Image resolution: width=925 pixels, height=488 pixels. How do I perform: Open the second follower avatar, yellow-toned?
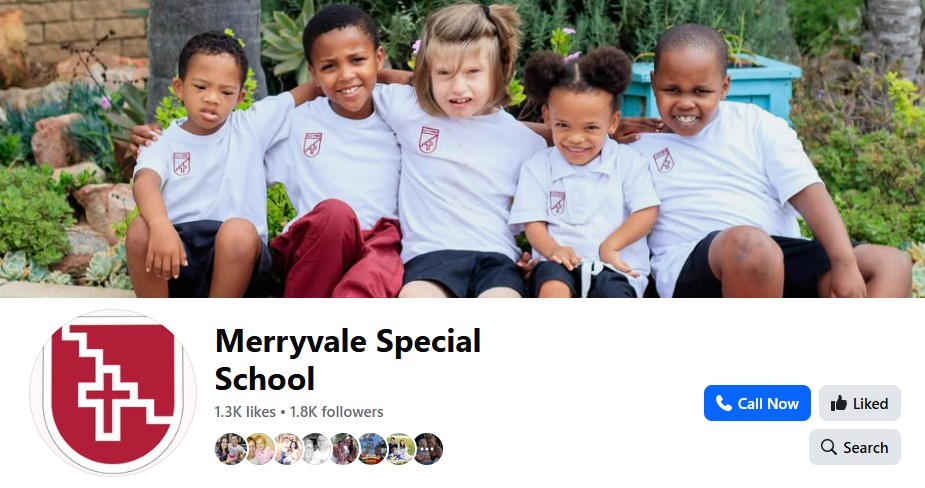tap(259, 449)
